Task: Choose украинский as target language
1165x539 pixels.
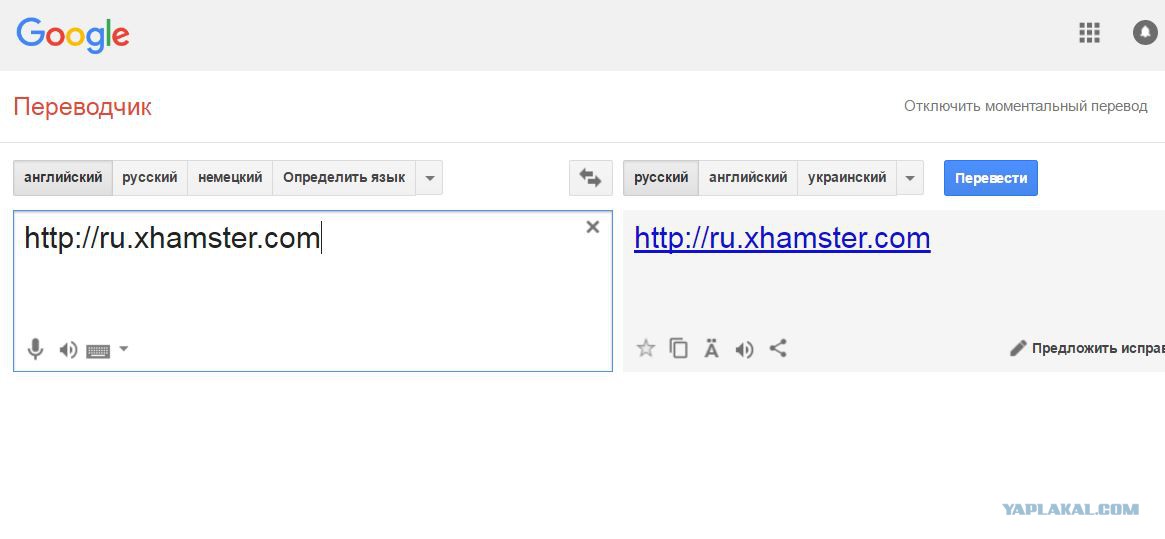Action: pyautogui.click(x=847, y=178)
